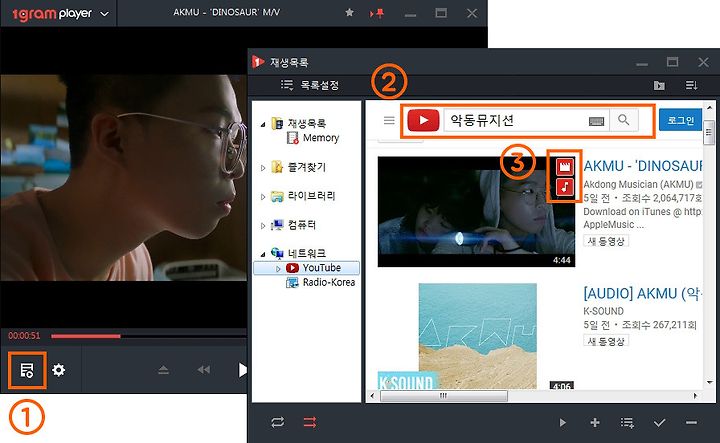
Task: Select the 즐겨찾기 tree folder
Action: [307, 167]
